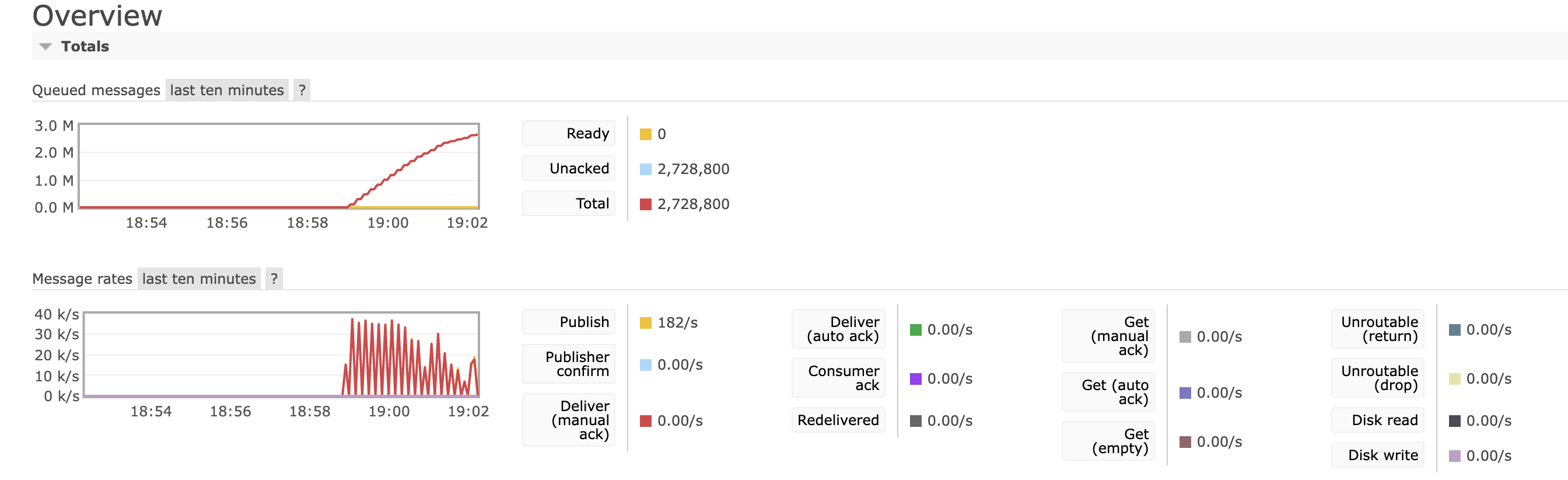Click the green Deliver (auto ack) swatch

[x=915, y=329]
